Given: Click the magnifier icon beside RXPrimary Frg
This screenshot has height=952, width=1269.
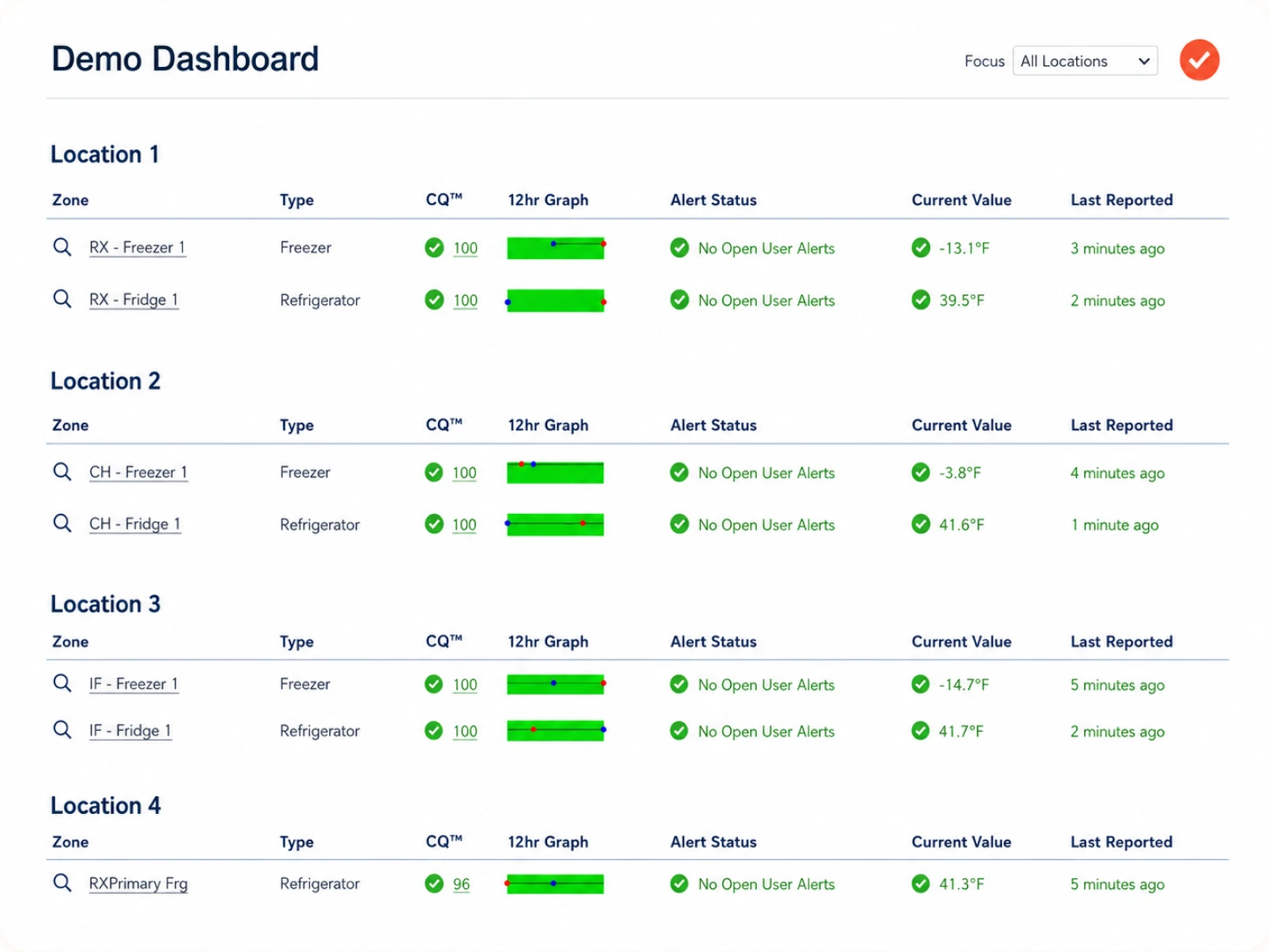Looking at the screenshot, I should click(x=62, y=883).
